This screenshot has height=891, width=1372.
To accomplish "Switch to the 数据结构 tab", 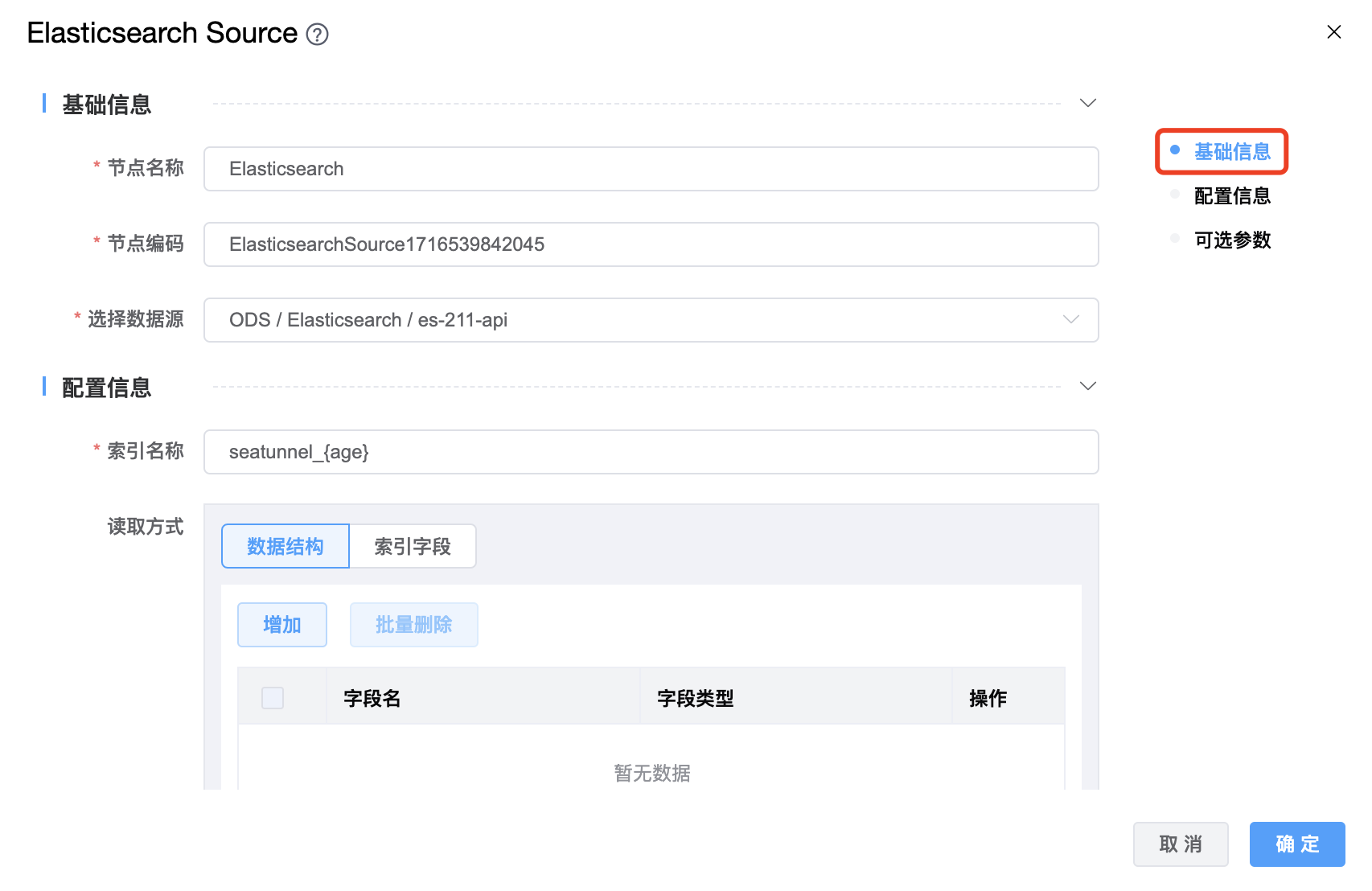I will (285, 547).
